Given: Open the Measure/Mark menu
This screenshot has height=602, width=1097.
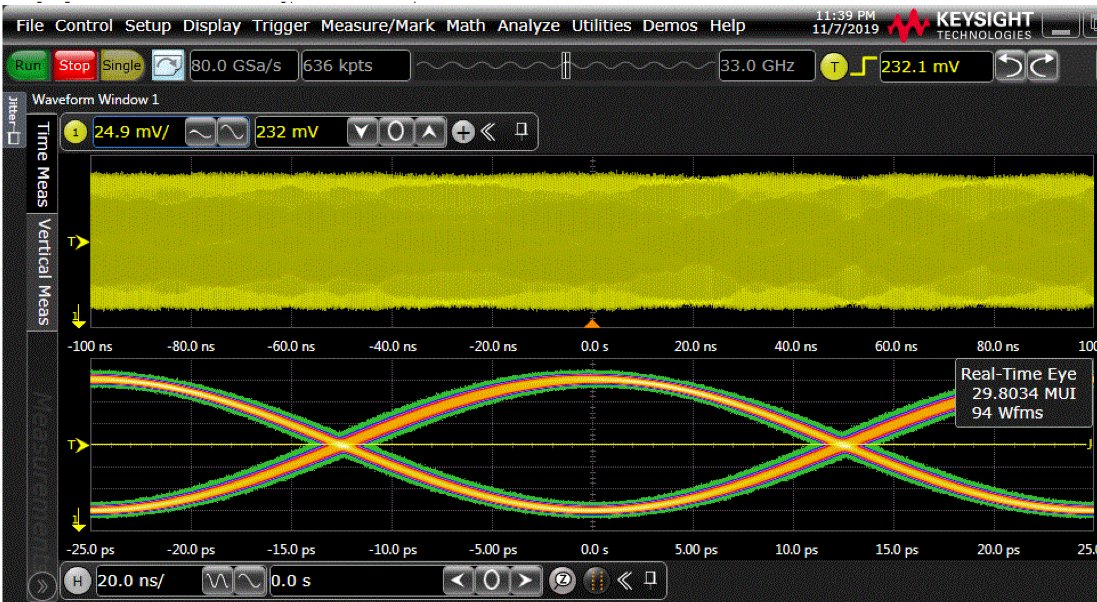Looking at the screenshot, I should pyautogui.click(x=377, y=26).
